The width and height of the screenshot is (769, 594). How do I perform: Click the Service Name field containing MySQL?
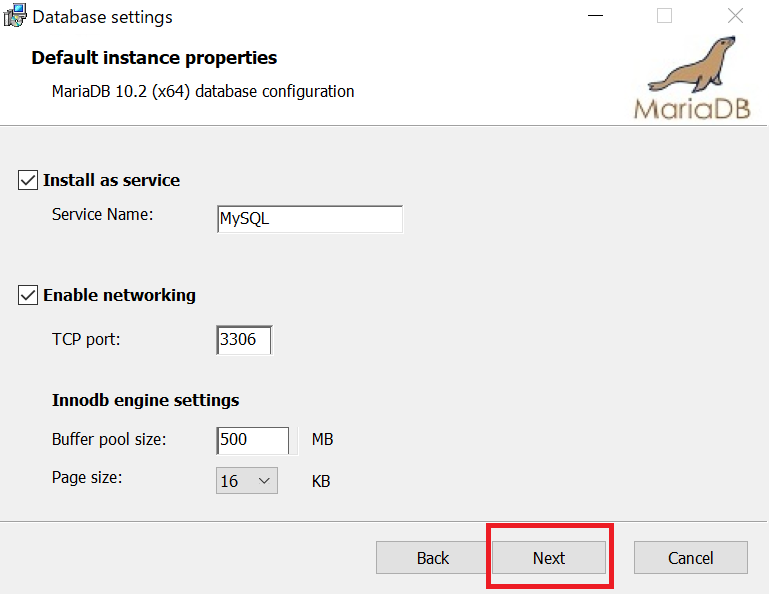(309, 219)
